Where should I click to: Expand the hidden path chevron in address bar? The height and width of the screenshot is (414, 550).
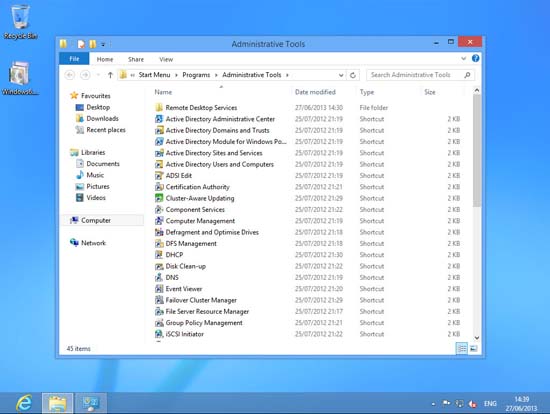(133, 75)
